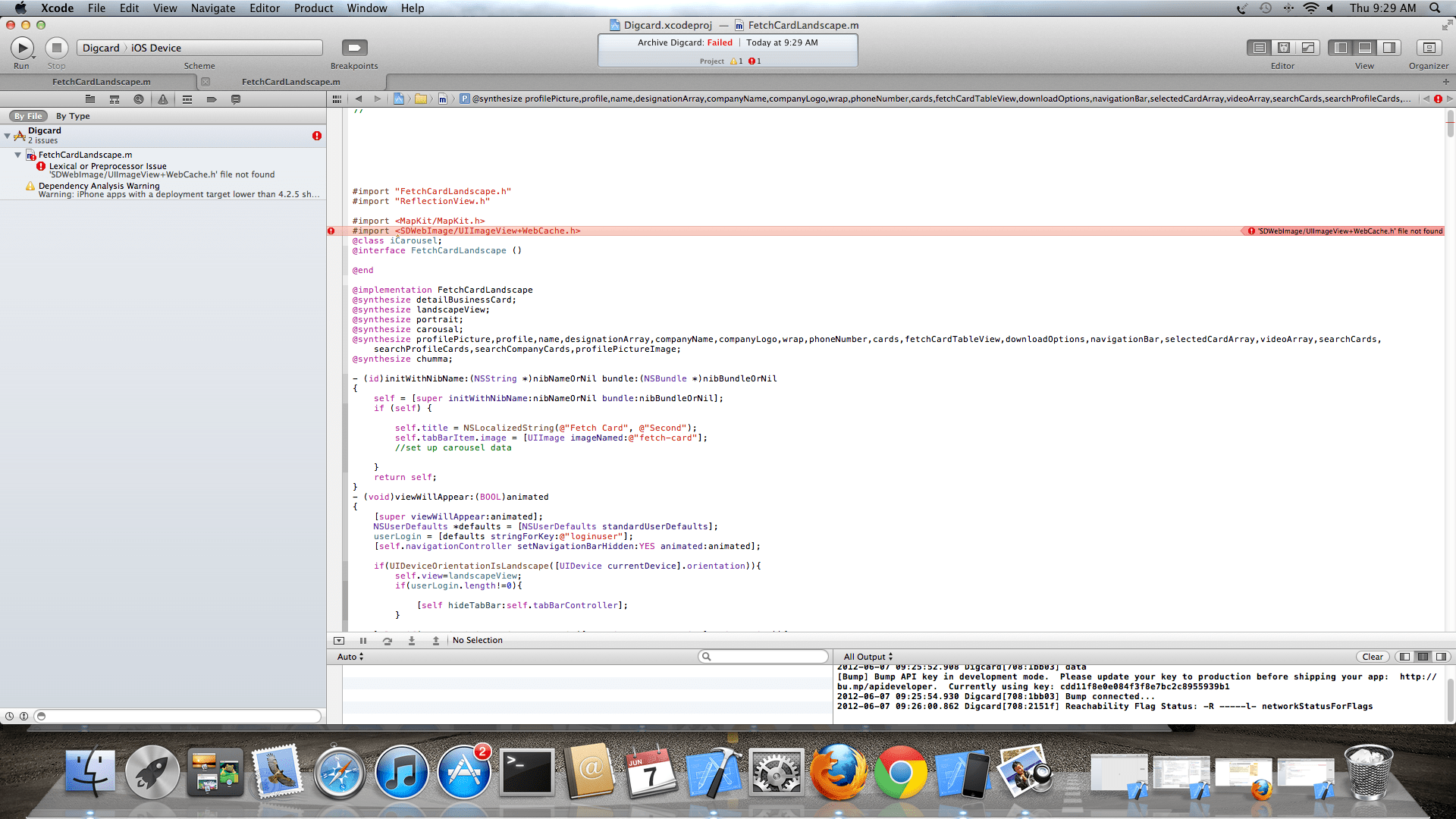
Task: Open the Editor menu
Action: pyautogui.click(x=265, y=8)
